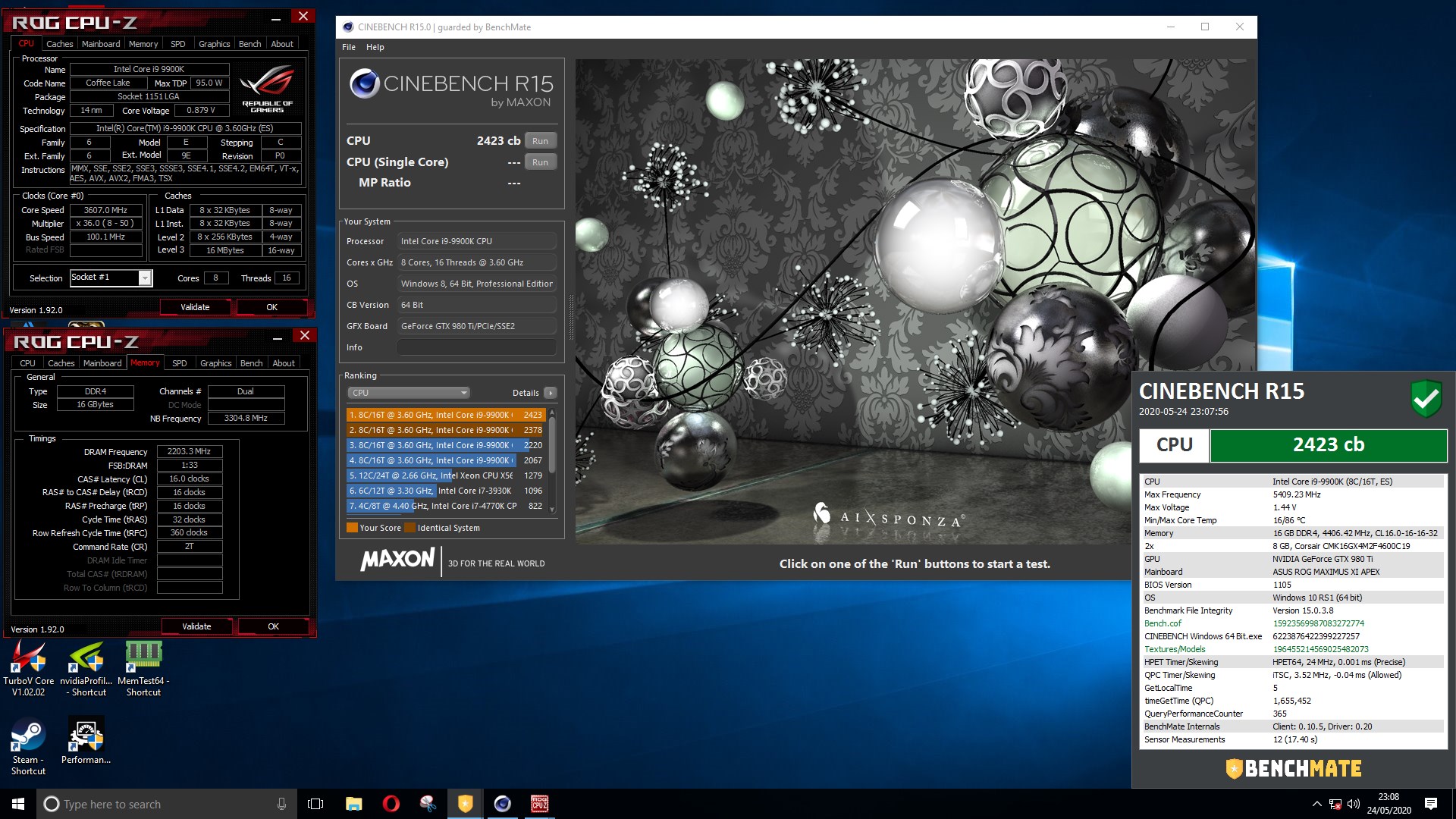Viewport: 1456px width, 819px height.
Task: Click the Identical System brown legend swatch
Action: 410,528
